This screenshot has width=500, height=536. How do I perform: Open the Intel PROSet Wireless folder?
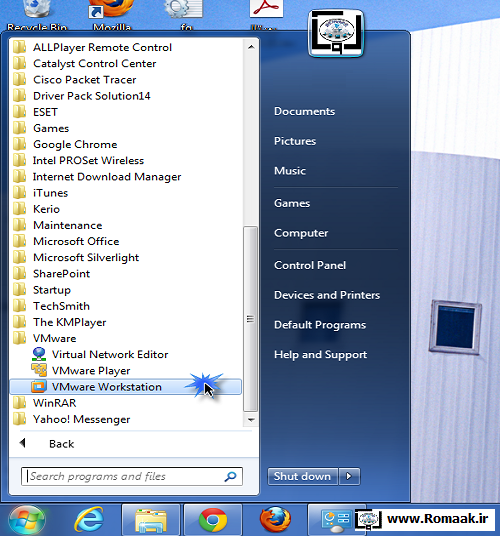click(88, 161)
